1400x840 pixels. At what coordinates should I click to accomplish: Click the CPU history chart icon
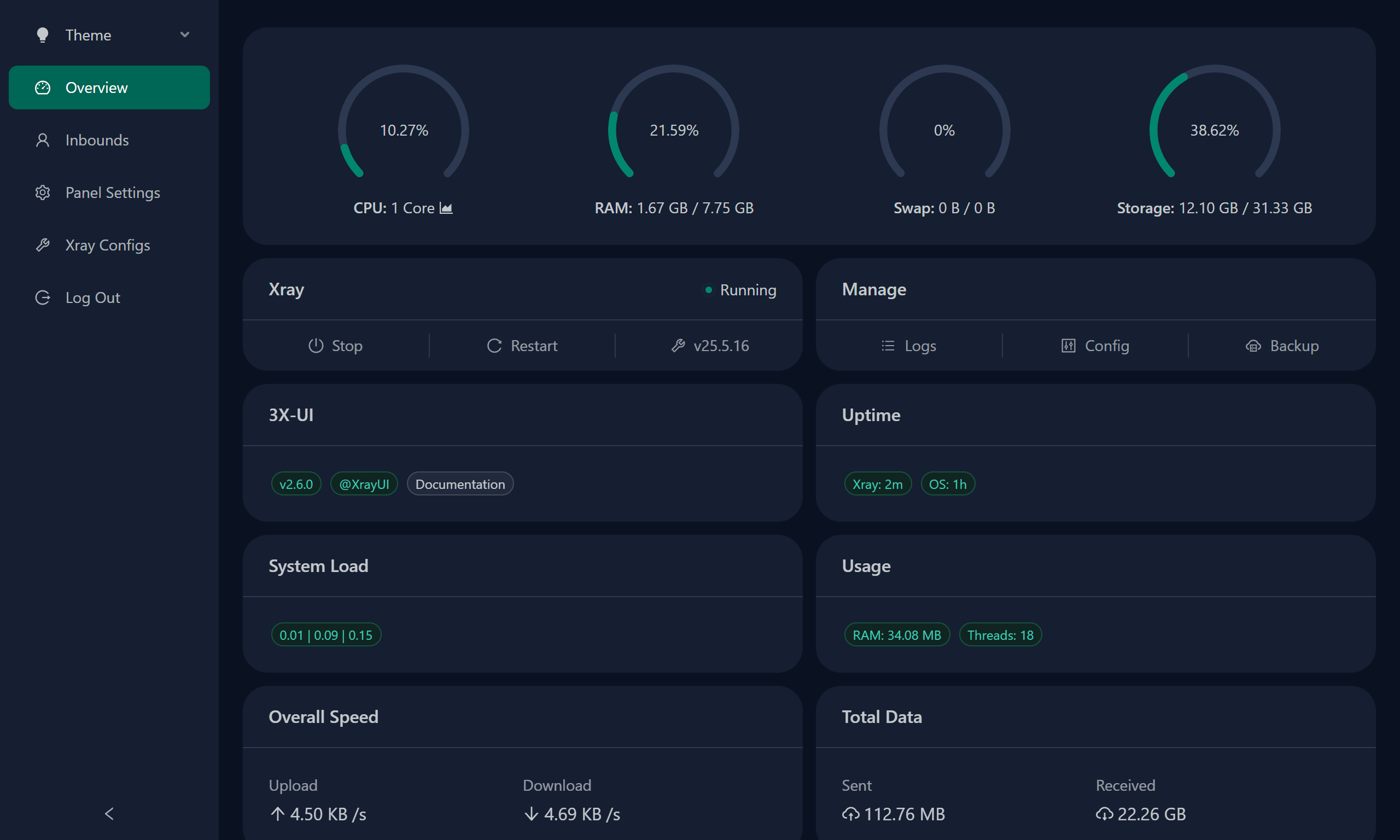point(446,208)
